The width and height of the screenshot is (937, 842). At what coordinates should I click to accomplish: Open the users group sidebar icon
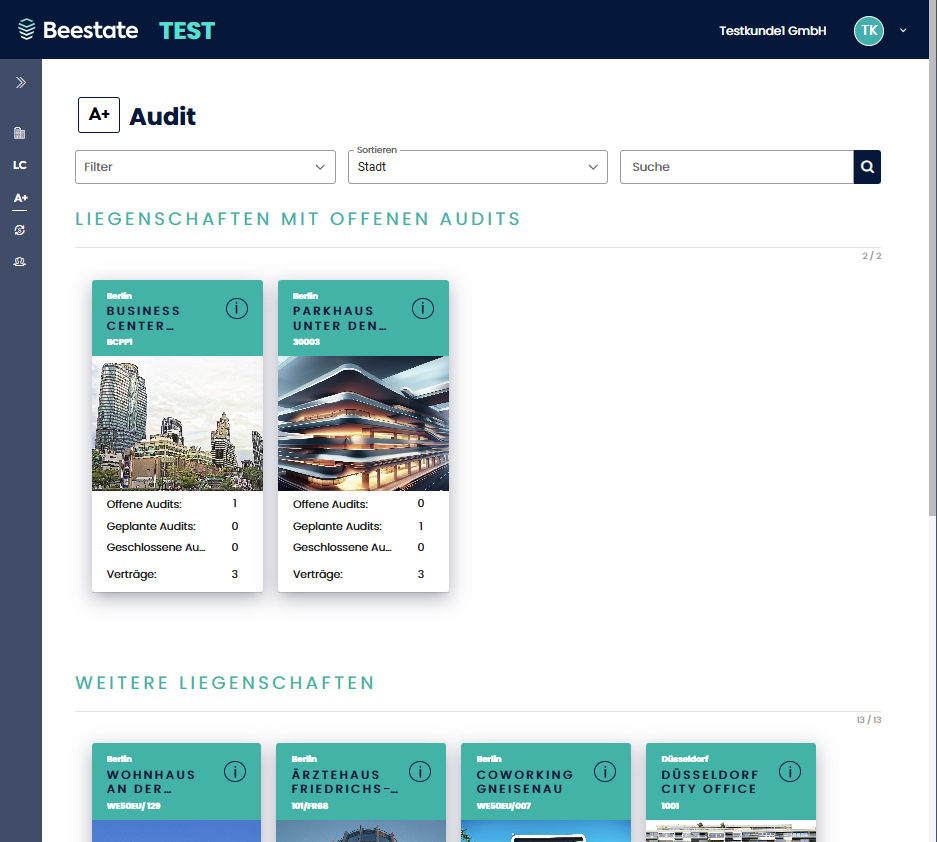(x=20, y=262)
